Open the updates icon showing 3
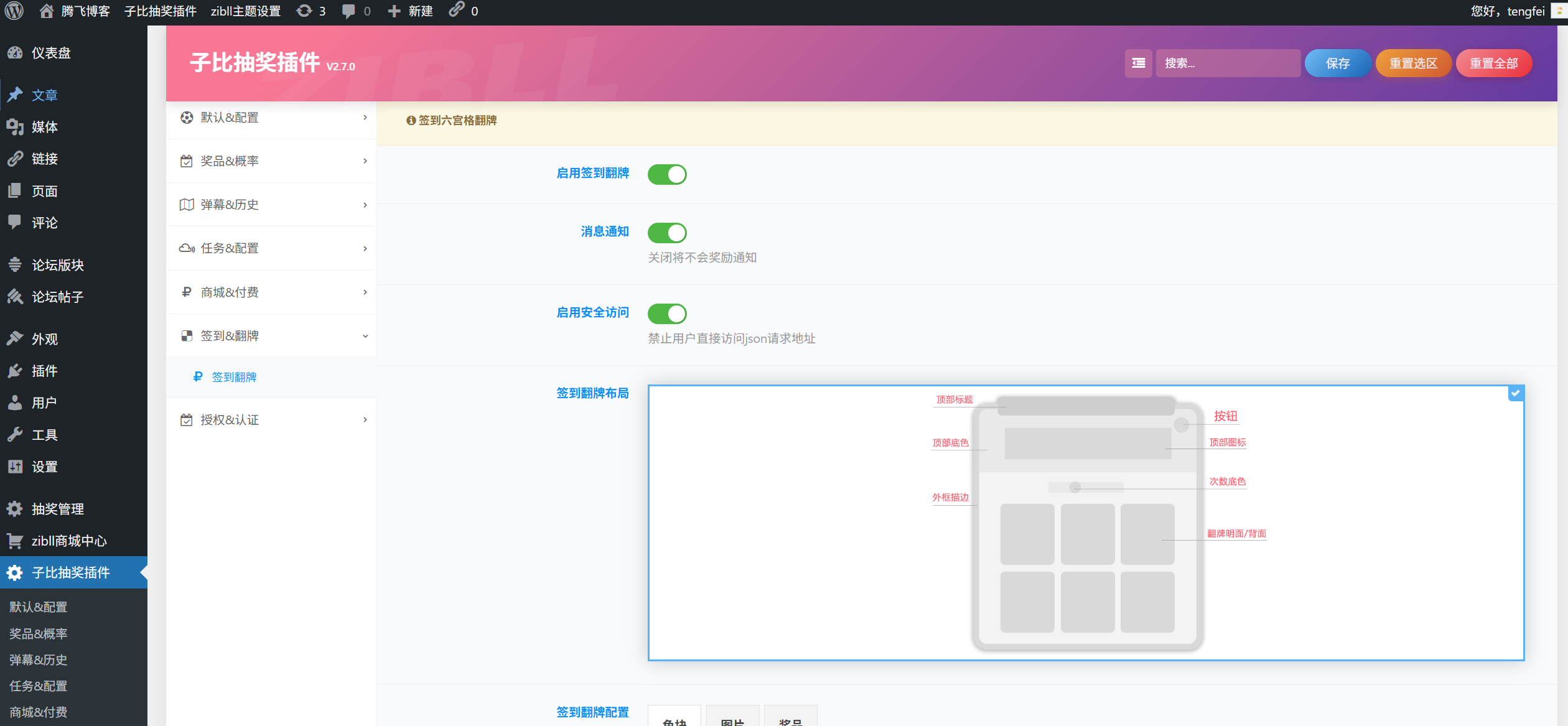The width and height of the screenshot is (1568, 726). (x=304, y=11)
